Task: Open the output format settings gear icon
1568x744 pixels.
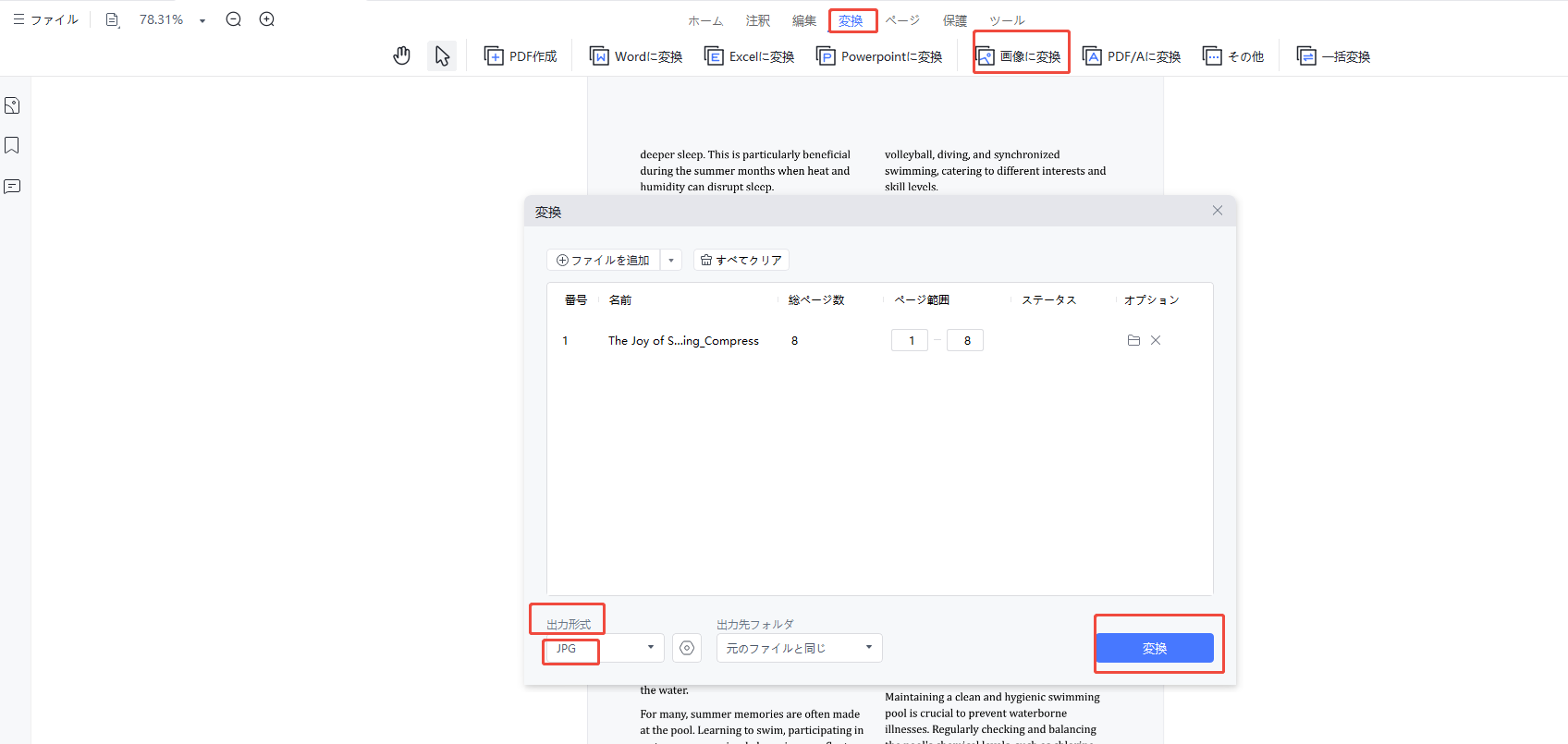Action: [x=687, y=648]
